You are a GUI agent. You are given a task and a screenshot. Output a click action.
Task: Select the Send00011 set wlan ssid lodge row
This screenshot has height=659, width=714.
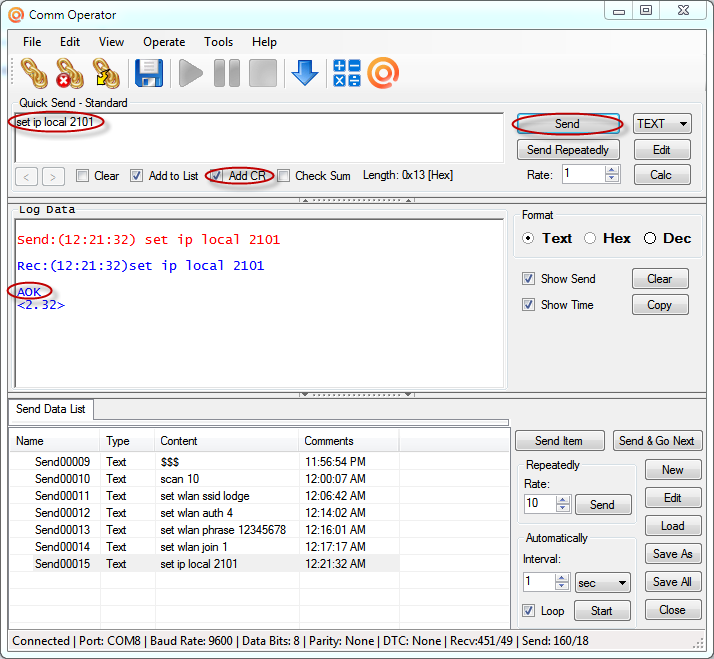coord(204,496)
